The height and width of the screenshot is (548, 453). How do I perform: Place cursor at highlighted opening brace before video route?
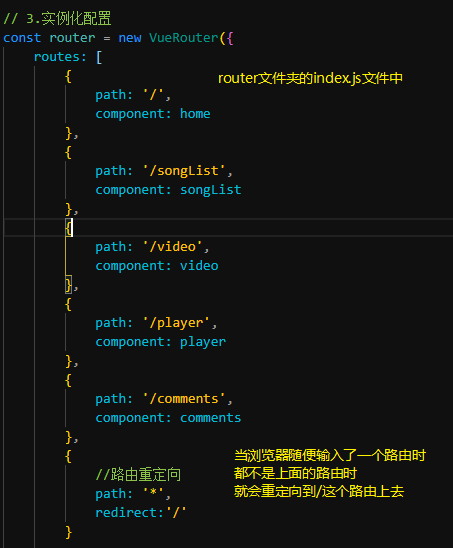click(x=69, y=228)
